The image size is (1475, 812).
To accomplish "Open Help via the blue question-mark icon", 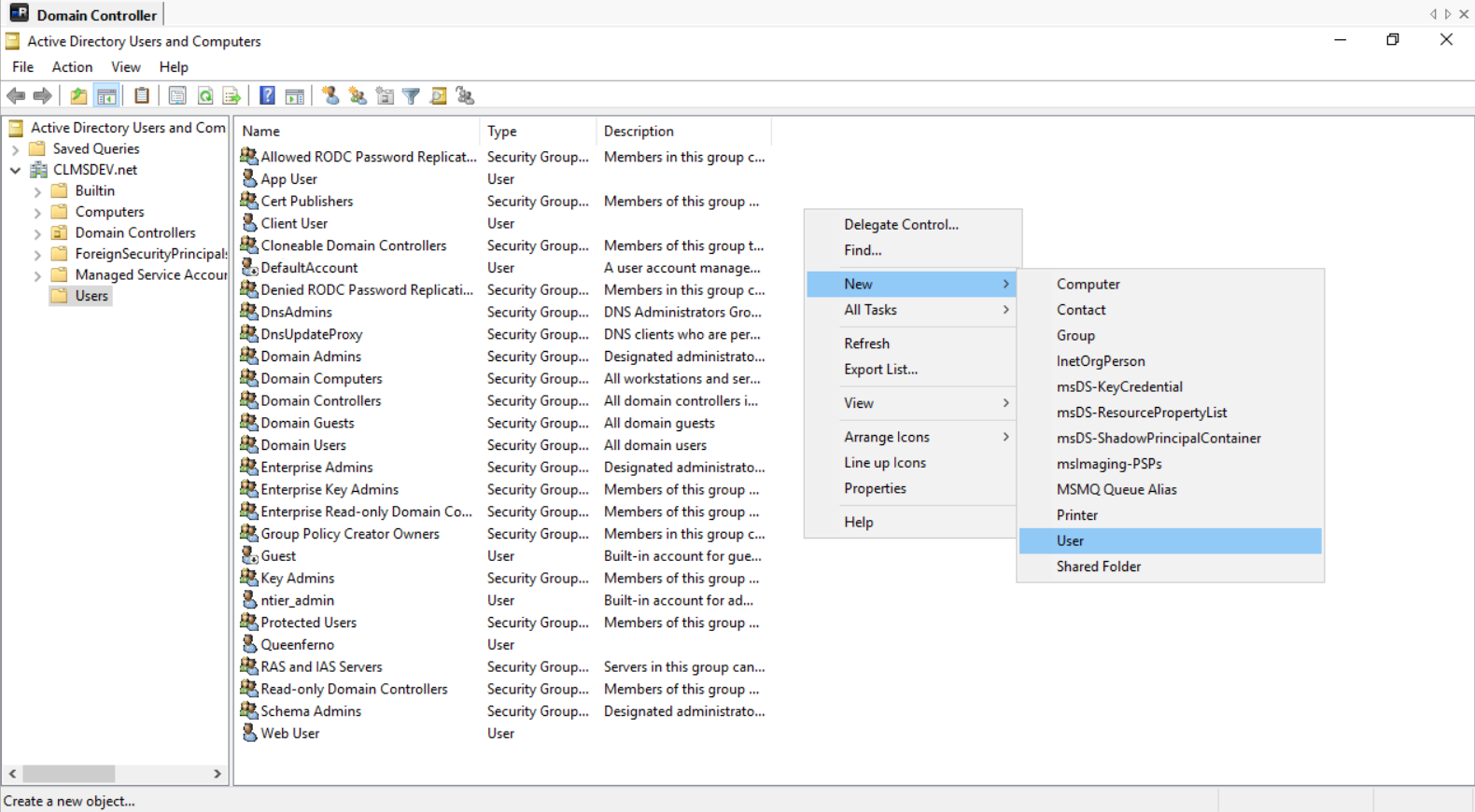I will (x=267, y=96).
